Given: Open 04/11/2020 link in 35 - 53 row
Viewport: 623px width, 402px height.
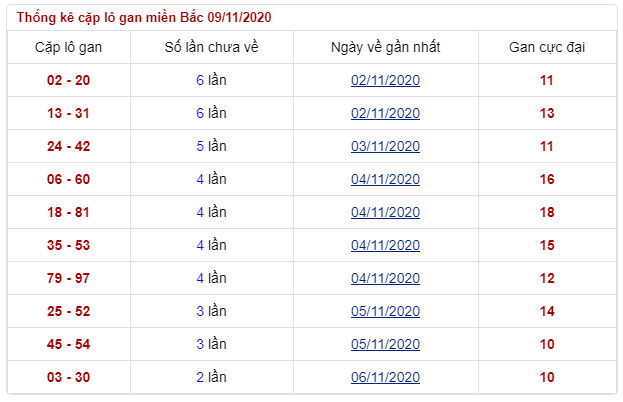Looking at the screenshot, I should [x=385, y=245].
